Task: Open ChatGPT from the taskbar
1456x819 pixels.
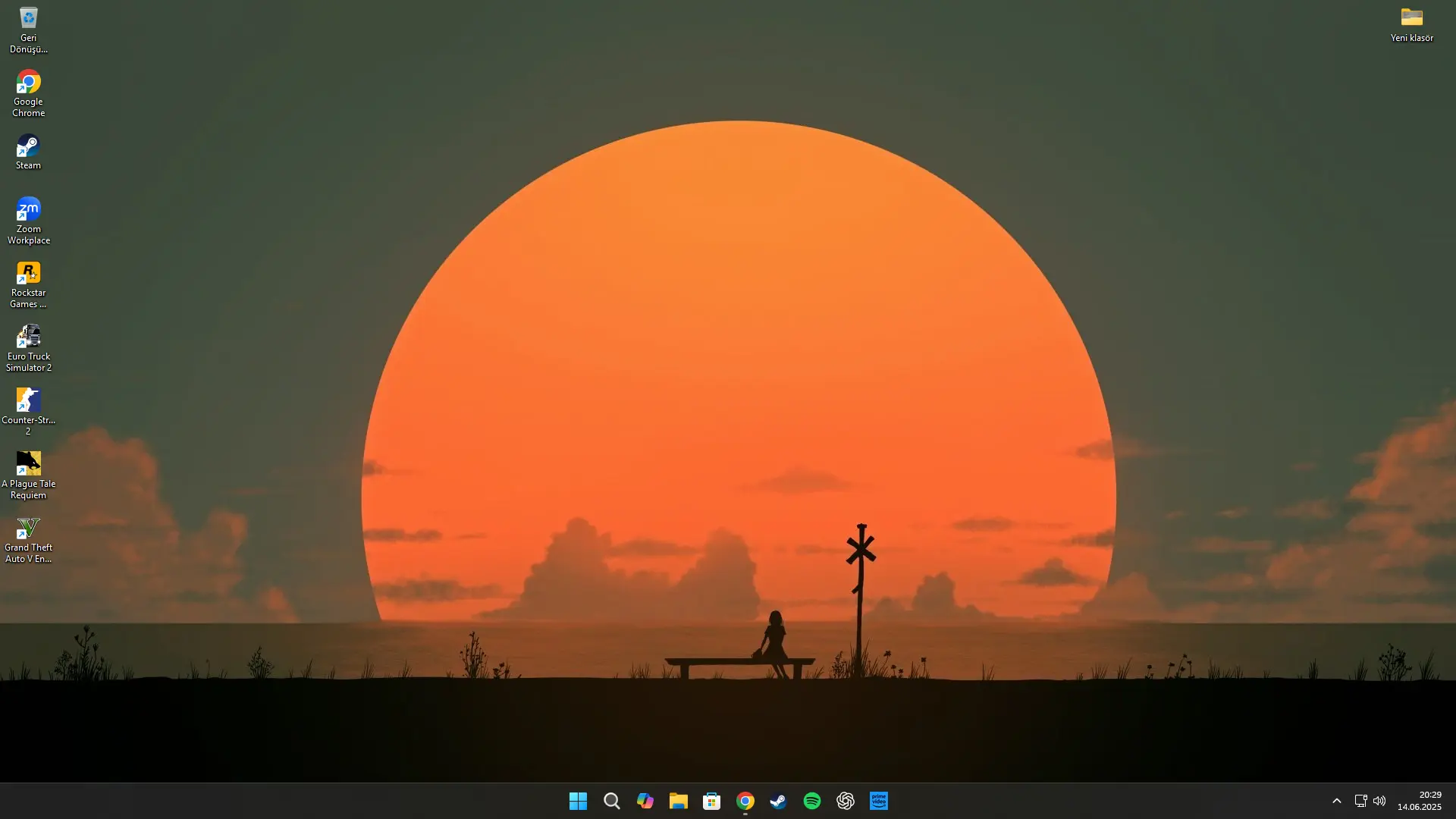Action: coord(845,801)
